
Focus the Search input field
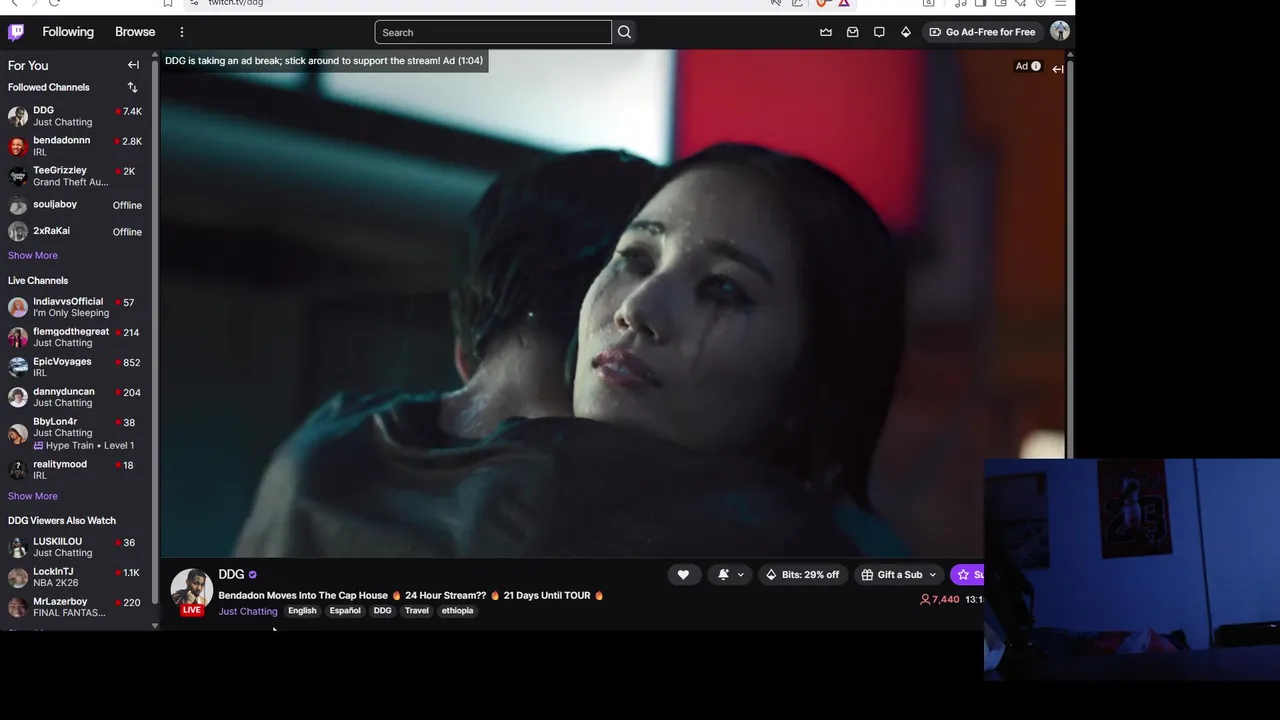pyautogui.click(x=493, y=32)
